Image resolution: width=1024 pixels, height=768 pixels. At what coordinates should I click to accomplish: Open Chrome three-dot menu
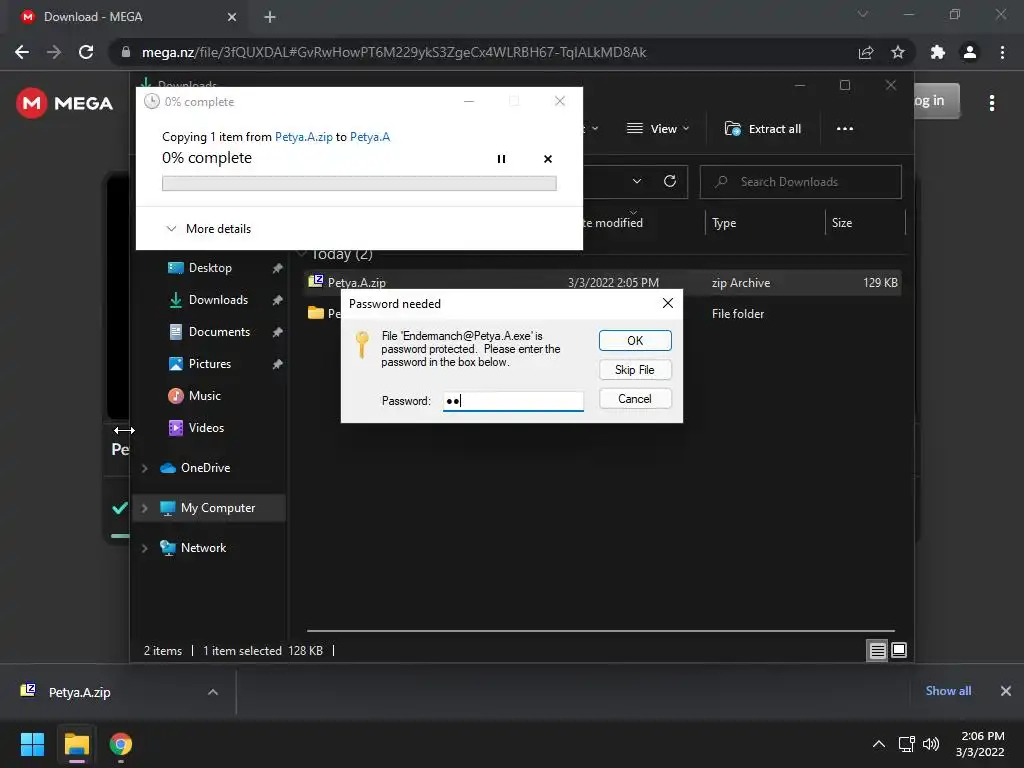pos(1002,52)
